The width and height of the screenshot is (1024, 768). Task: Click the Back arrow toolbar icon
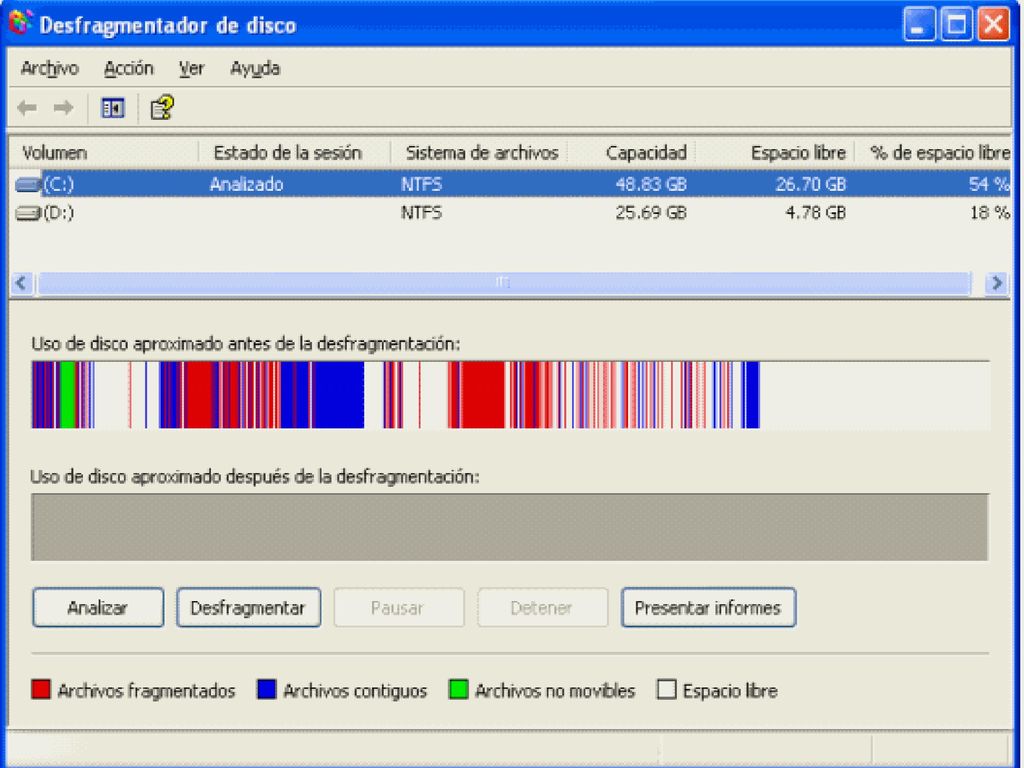pos(27,108)
